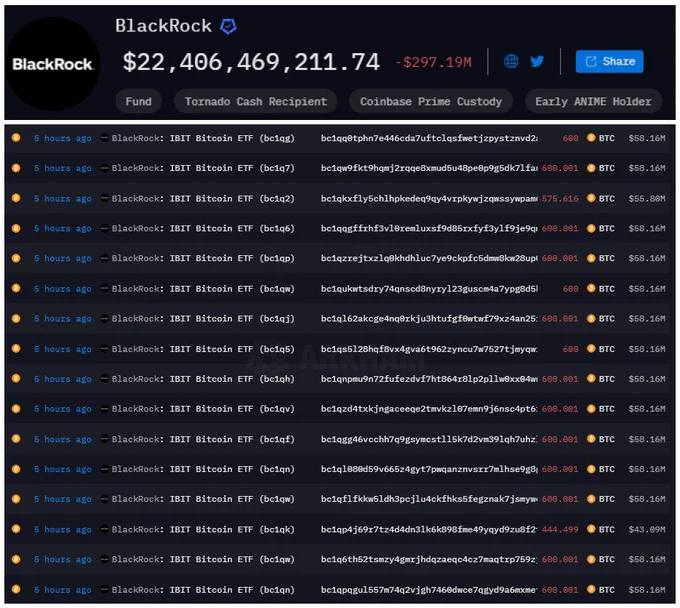Open recipient address bc1qzd4txkjngaceeqe2
680x608 pixels.
click(429, 409)
